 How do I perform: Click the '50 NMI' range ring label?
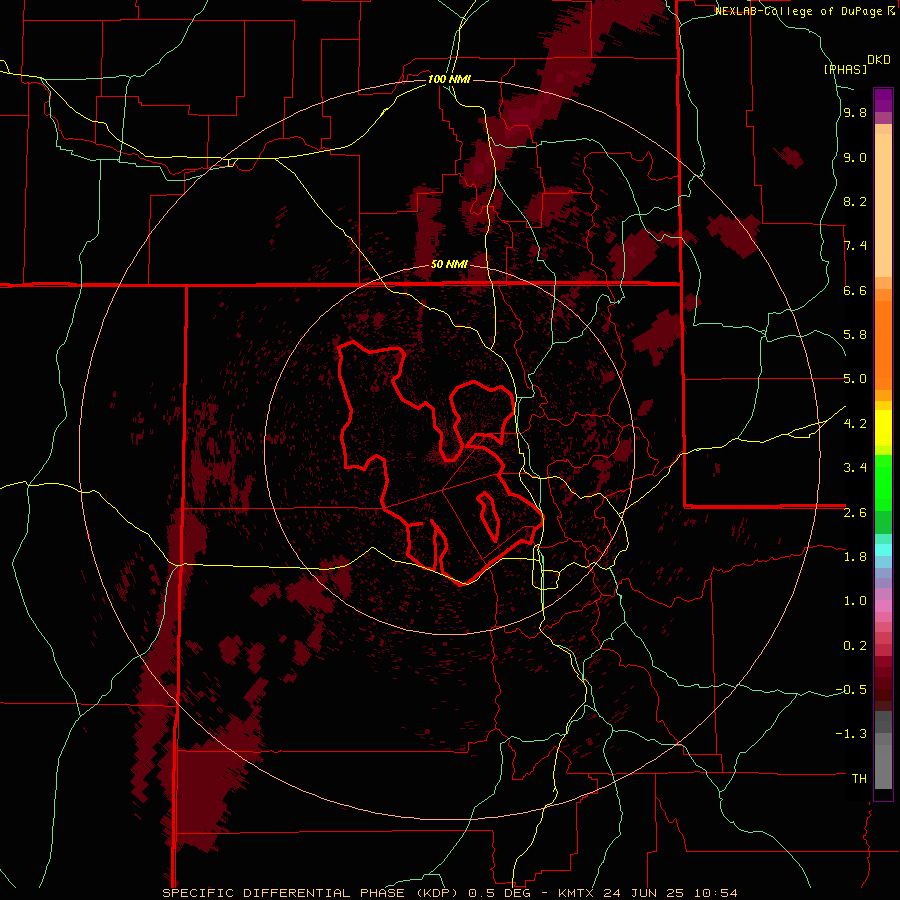[449, 264]
